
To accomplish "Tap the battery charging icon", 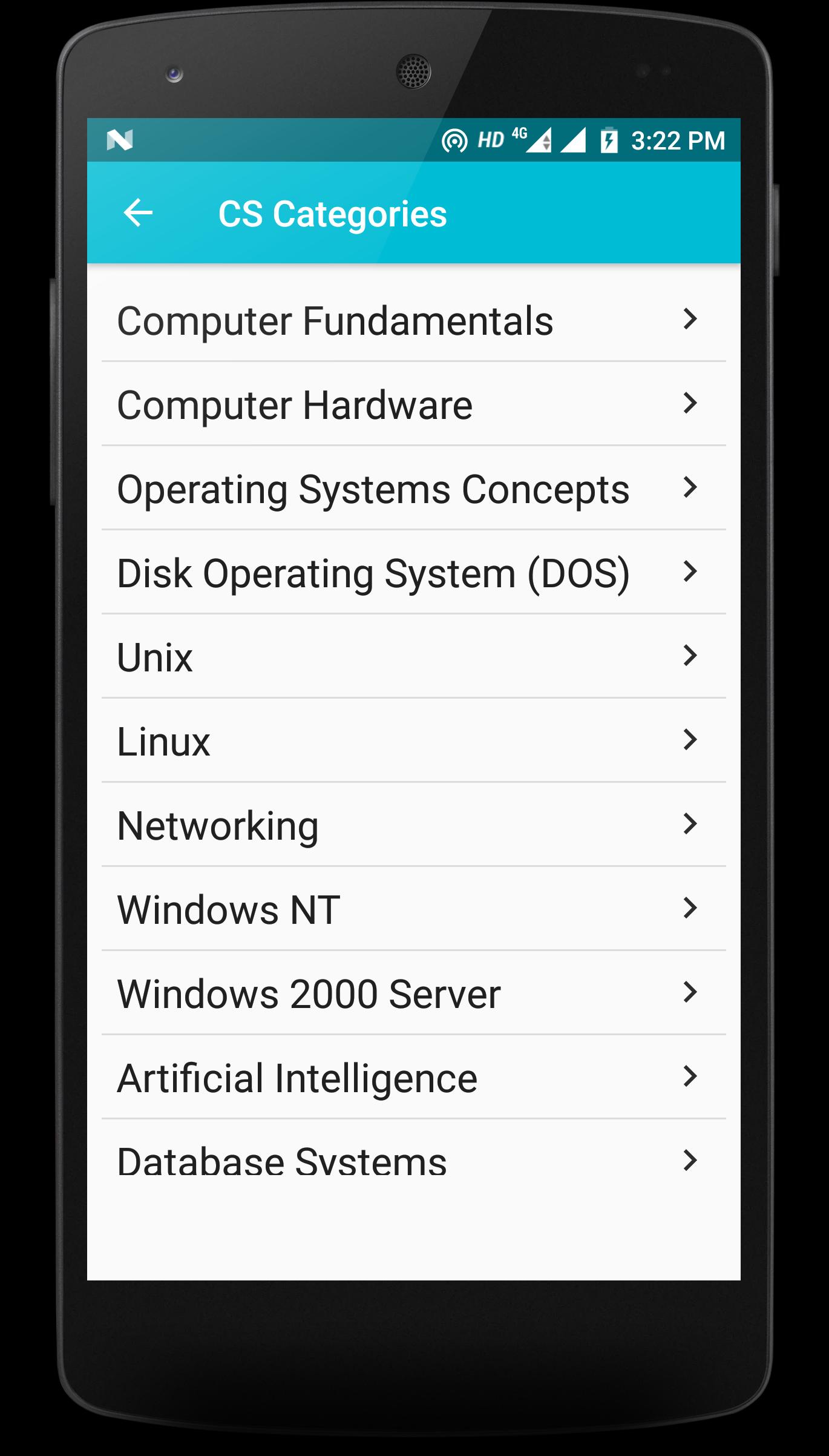I will click(609, 140).
